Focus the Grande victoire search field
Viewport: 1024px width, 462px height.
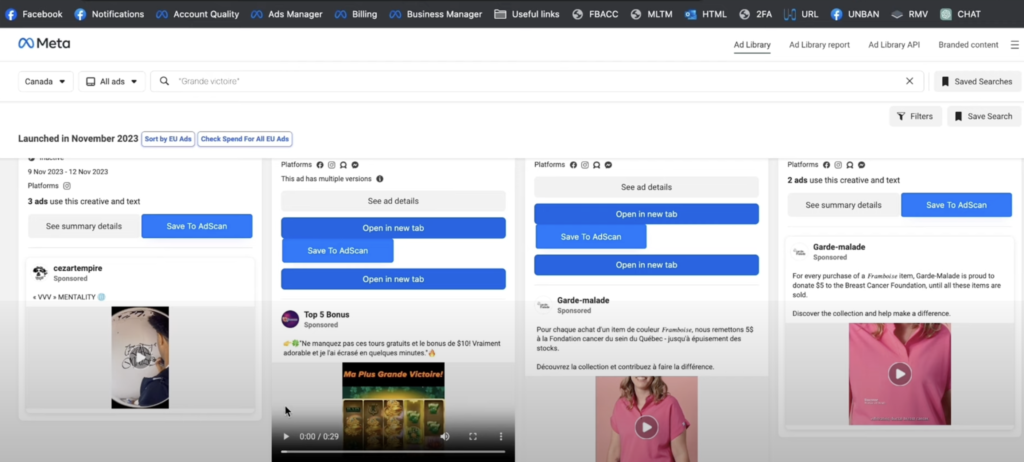536,81
